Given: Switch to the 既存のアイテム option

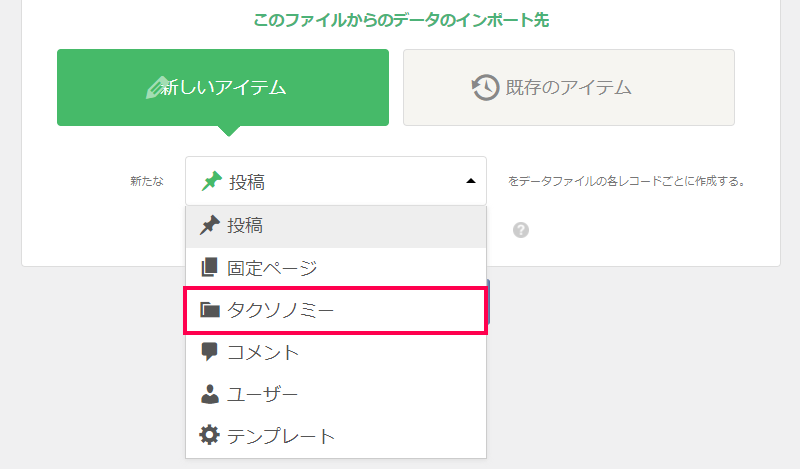Looking at the screenshot, I should pos(569,87).
